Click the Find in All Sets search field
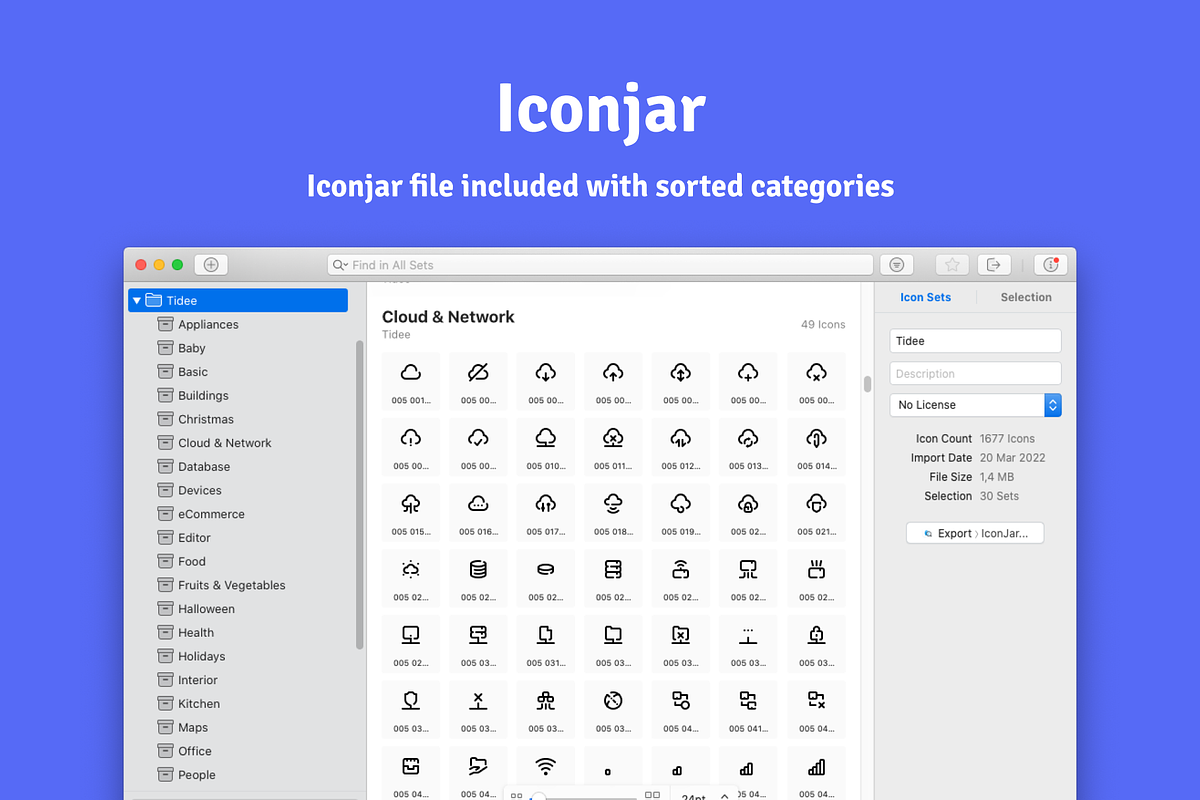The image size is (1200, 800). (600, 265)
